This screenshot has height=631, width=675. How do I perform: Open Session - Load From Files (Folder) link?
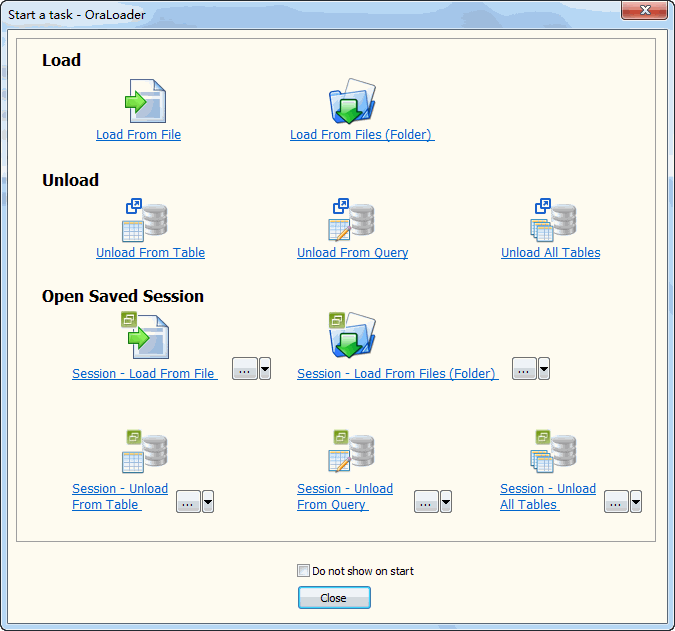pos(398,374)
